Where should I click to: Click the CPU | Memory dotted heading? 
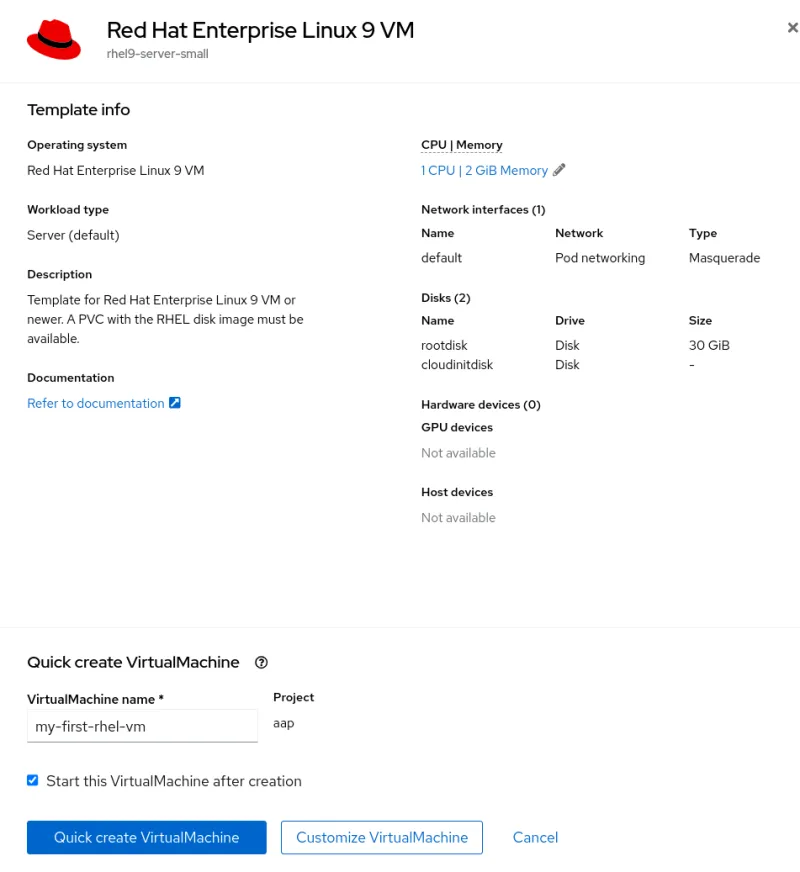coord(462,144)
